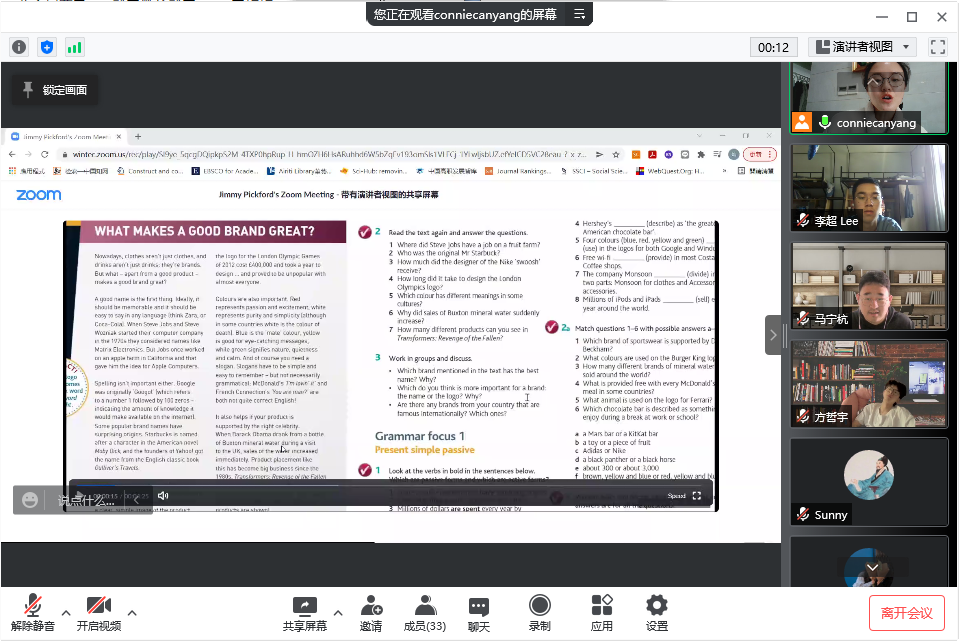Open the Apps (应用) icon
Screen dimensions: 962x641
(x=601, y=612)
